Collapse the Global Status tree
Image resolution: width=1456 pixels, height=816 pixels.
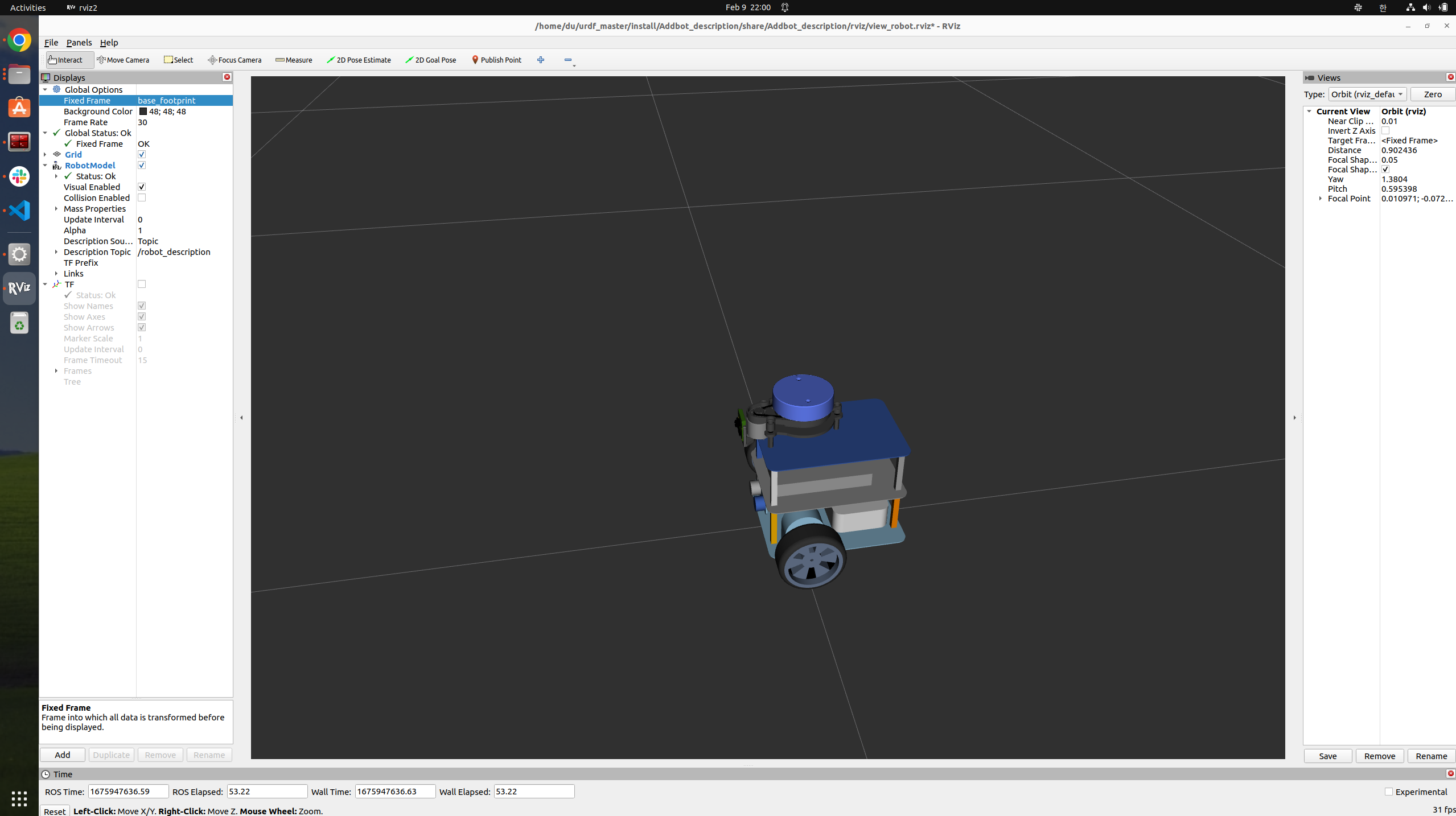(45, 133)
